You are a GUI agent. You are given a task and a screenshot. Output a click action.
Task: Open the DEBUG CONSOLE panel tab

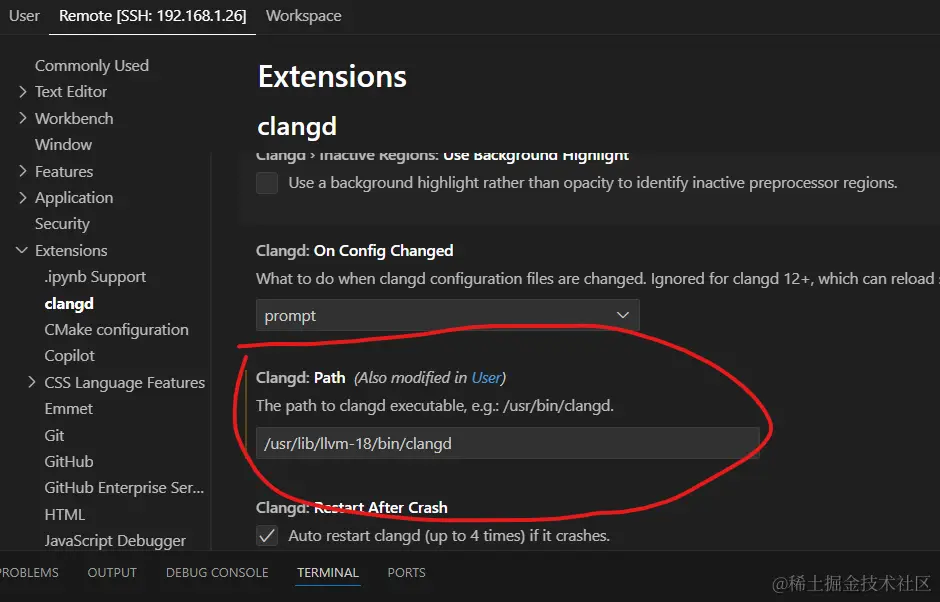pyautogui.click(x=217, y=573)
